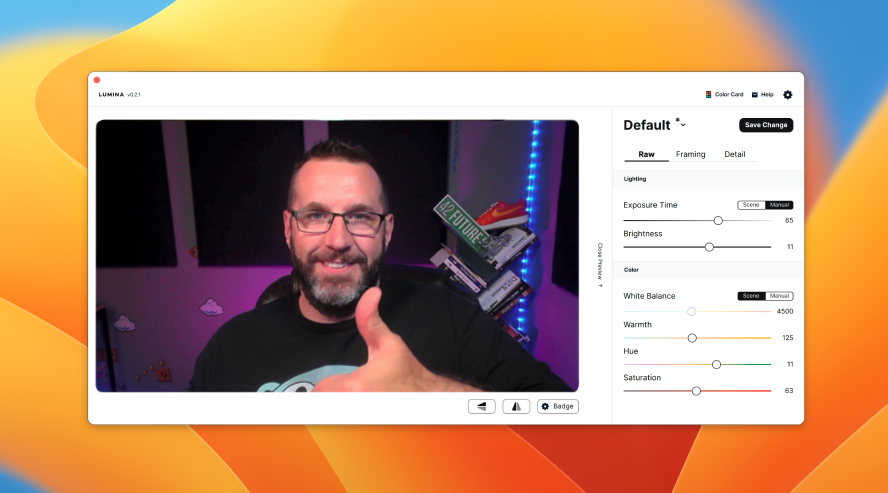Flip the preview vertically

pos(482,406)
